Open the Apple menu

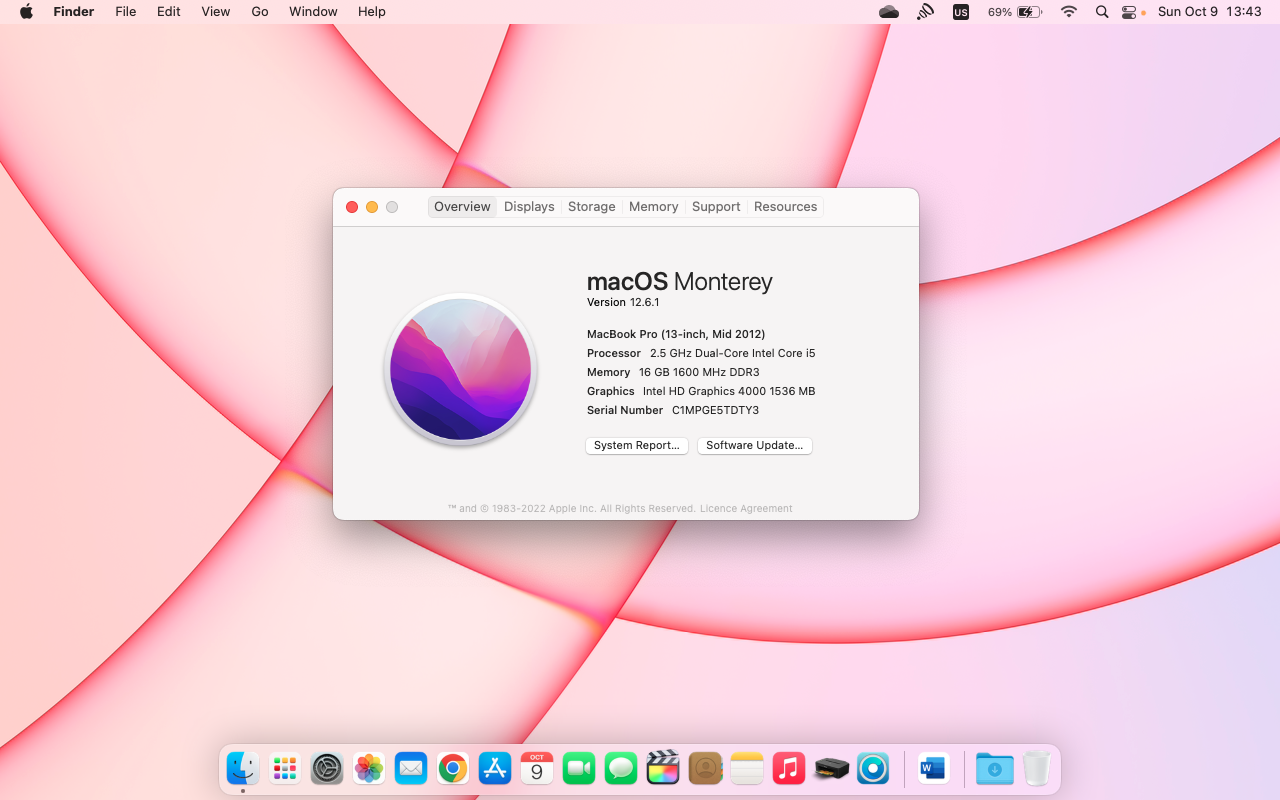[x=26, y=12]
